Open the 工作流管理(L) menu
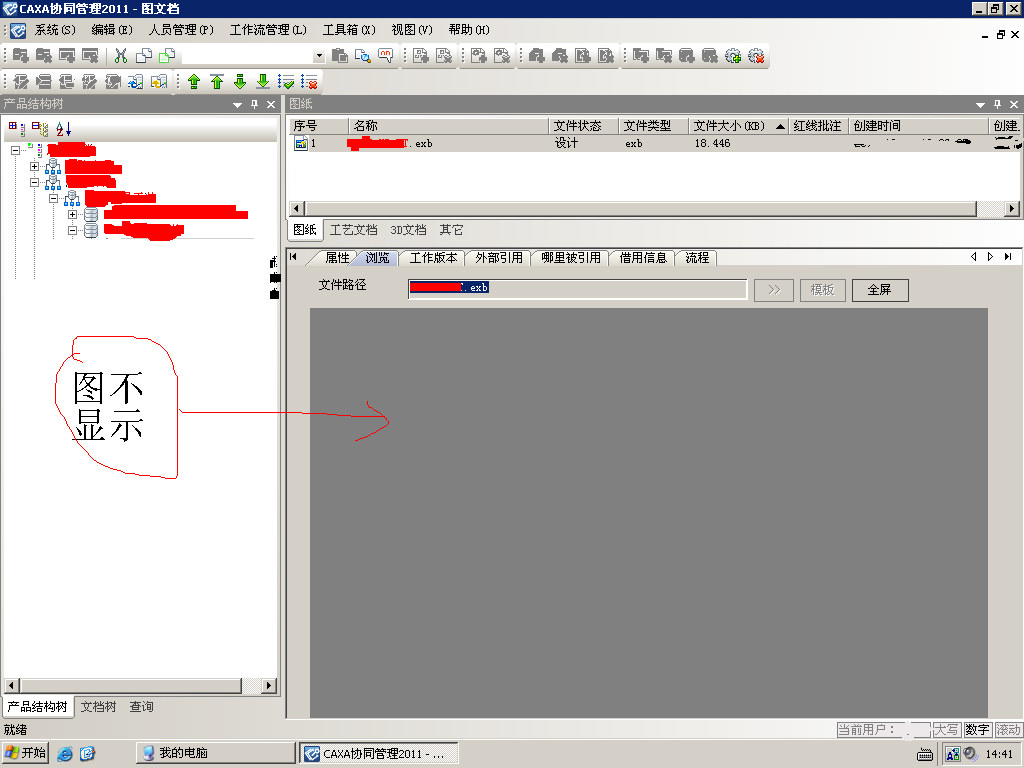Screen dimensions: 1024x768 pyautogui.click(x=268, y=30)
